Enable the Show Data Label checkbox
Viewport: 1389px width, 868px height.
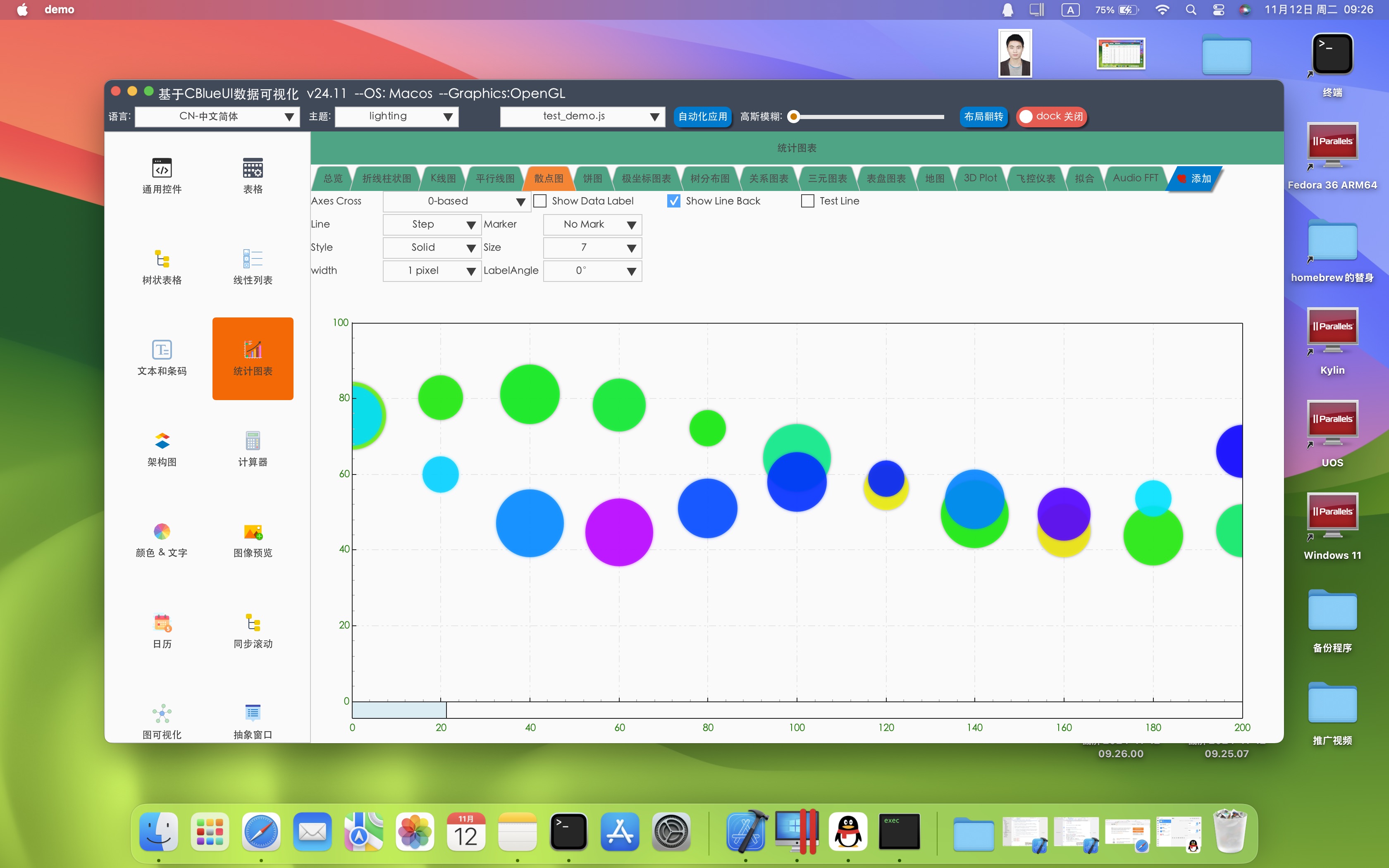pos(540,201)
